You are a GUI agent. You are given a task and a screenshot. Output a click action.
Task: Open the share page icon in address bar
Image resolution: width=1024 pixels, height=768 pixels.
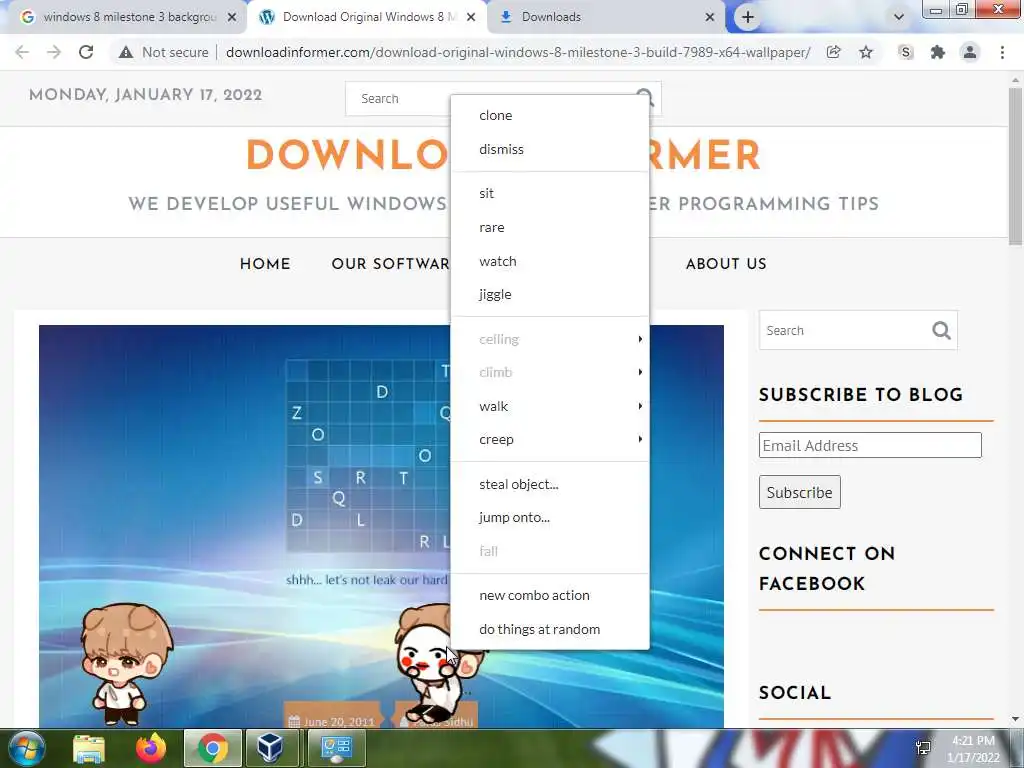[x=833, y=52]
